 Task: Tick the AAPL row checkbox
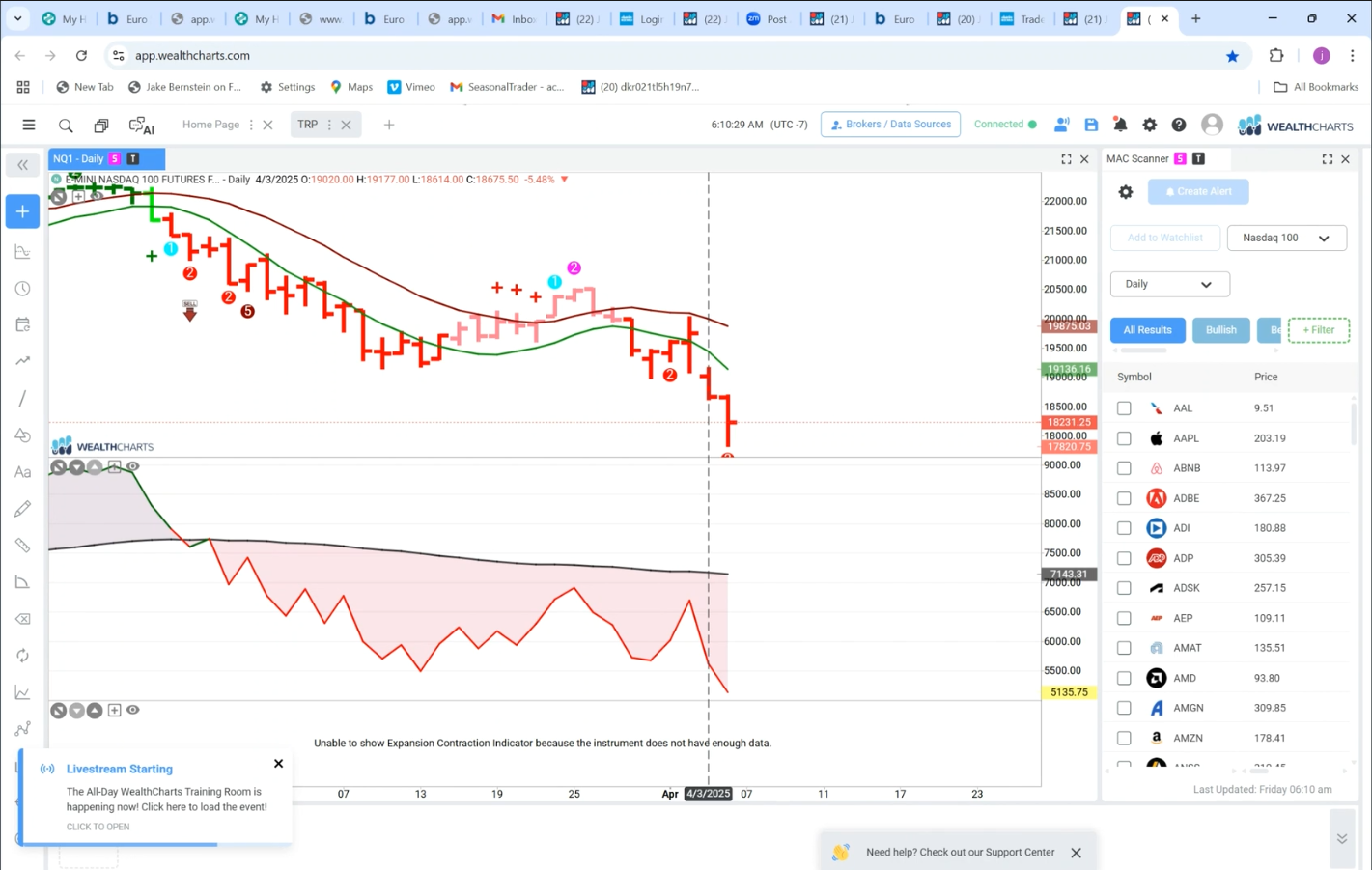click(1124, 438)
